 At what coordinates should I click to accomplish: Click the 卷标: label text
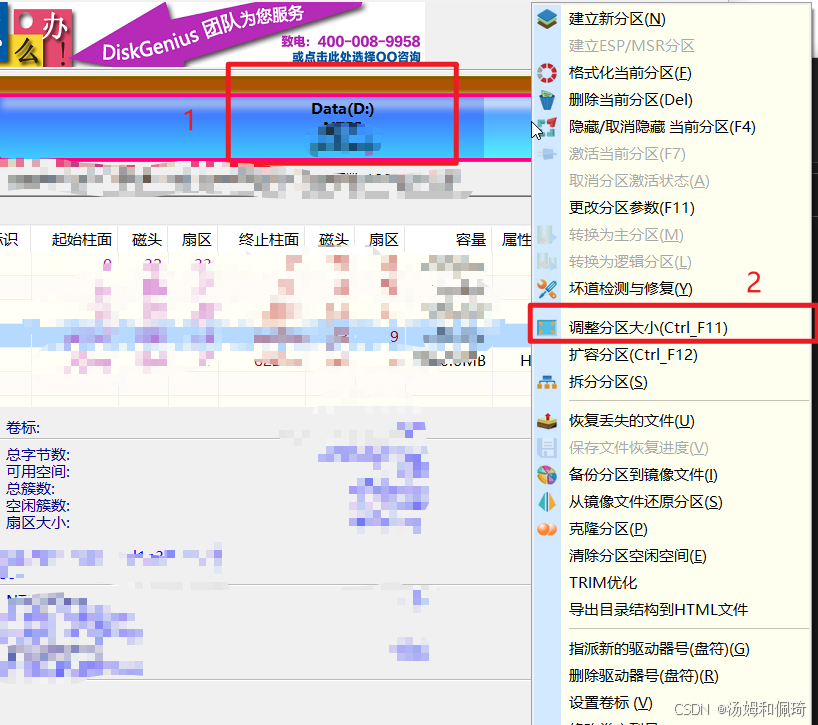click(23, 428)
